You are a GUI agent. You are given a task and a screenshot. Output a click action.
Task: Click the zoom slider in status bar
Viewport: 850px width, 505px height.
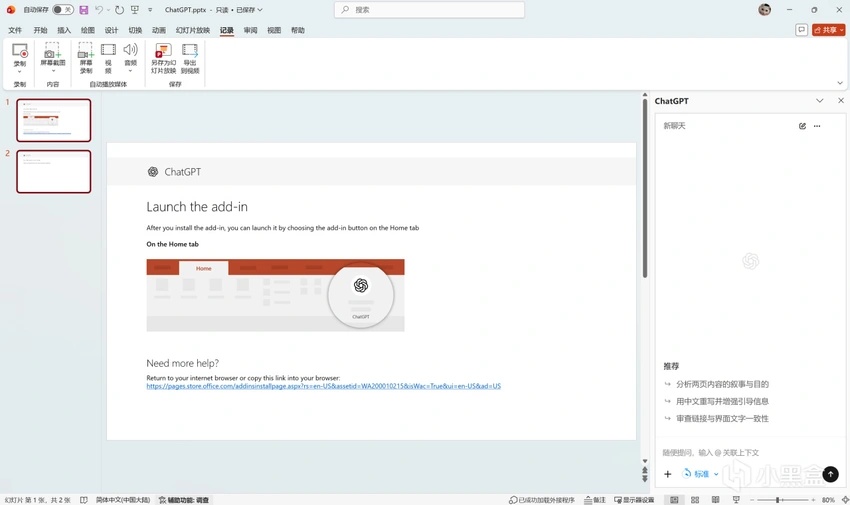pos(782,500)
